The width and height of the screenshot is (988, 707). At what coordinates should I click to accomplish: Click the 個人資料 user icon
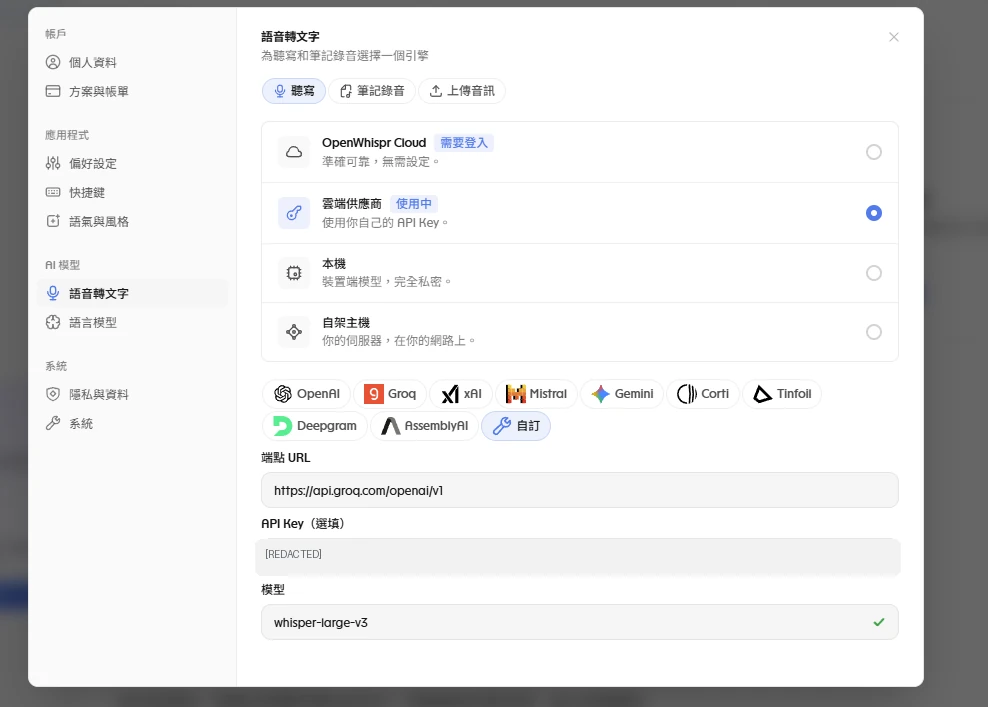coord(53,62)
